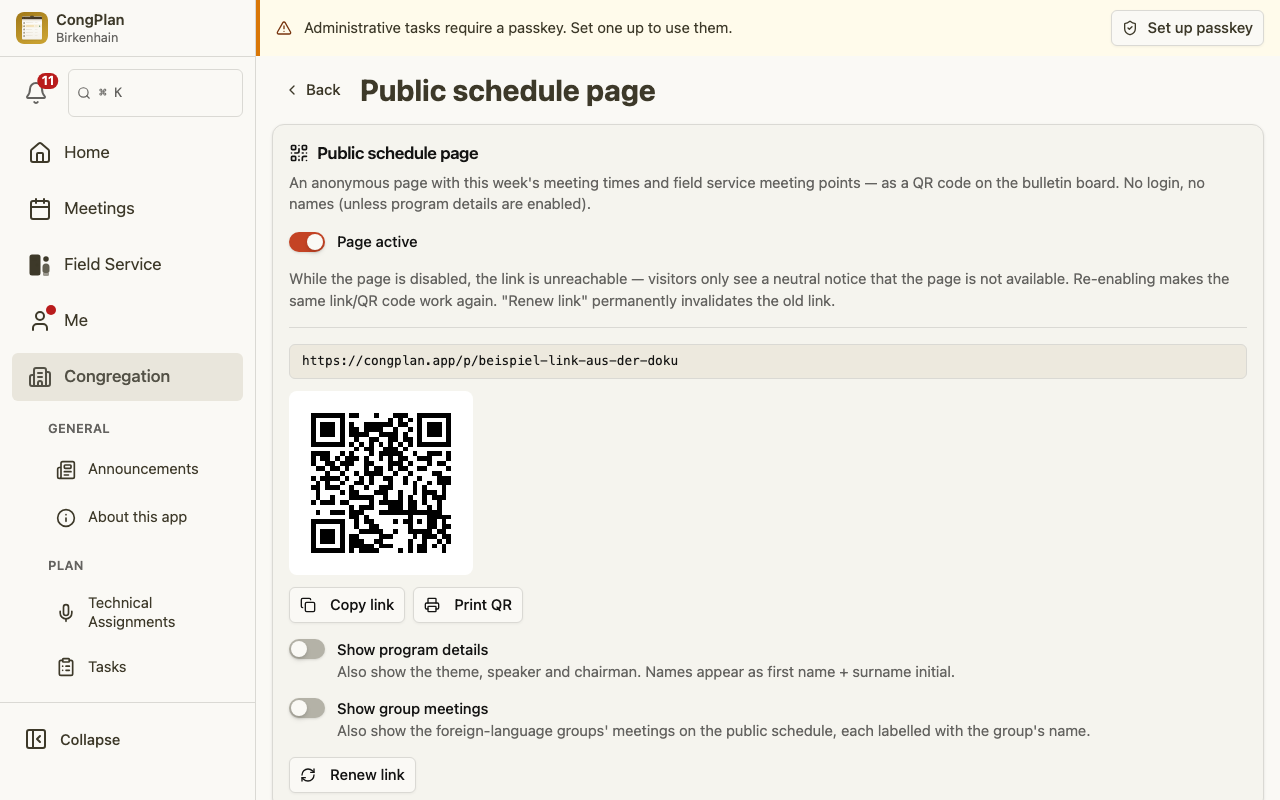Click the Home house icon in sidebar
1280x800 pixels.
(40, 152)
